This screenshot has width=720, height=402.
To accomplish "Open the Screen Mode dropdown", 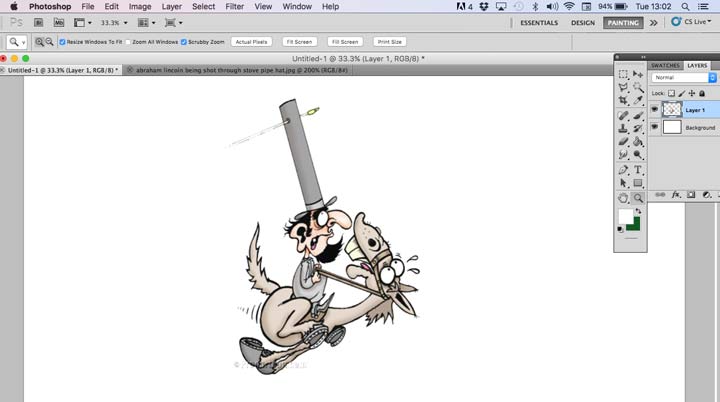I will [174, 23].
